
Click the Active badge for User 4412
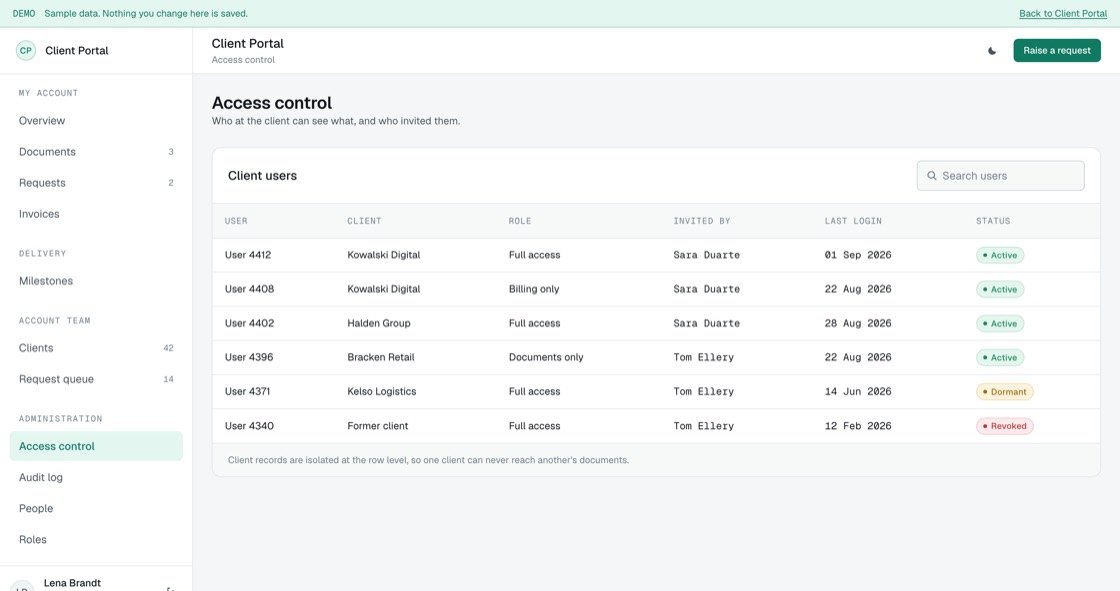pos(1000,255)
